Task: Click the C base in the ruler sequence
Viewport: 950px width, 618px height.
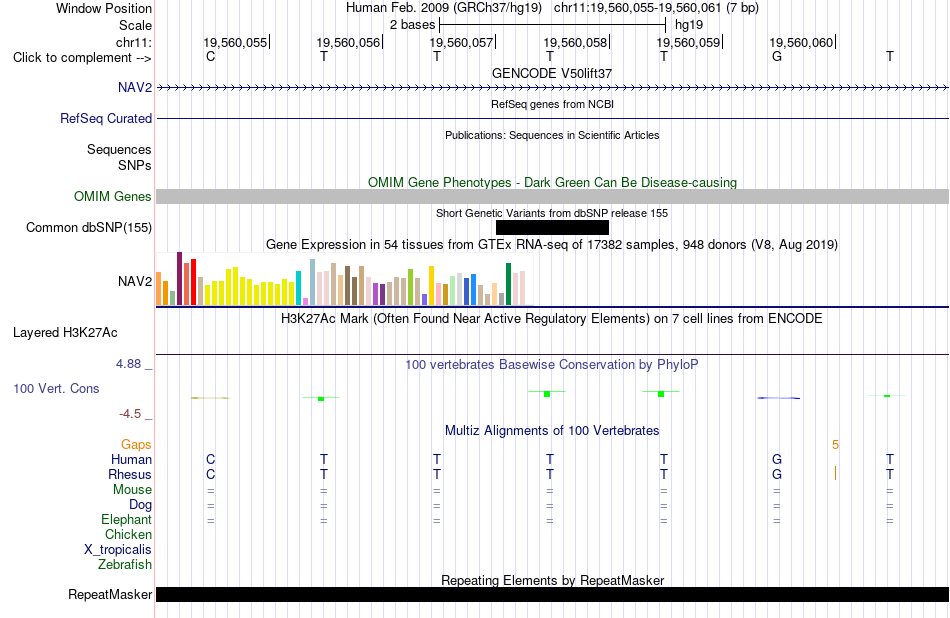Action: point(210,56)
